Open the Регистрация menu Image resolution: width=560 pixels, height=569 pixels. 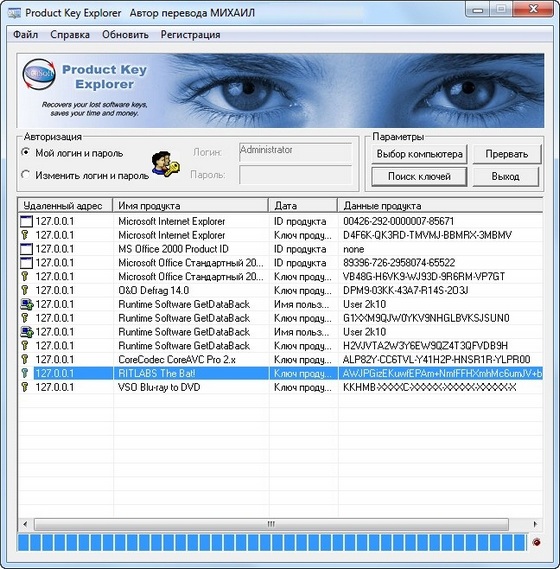click(x=191, y=35)
